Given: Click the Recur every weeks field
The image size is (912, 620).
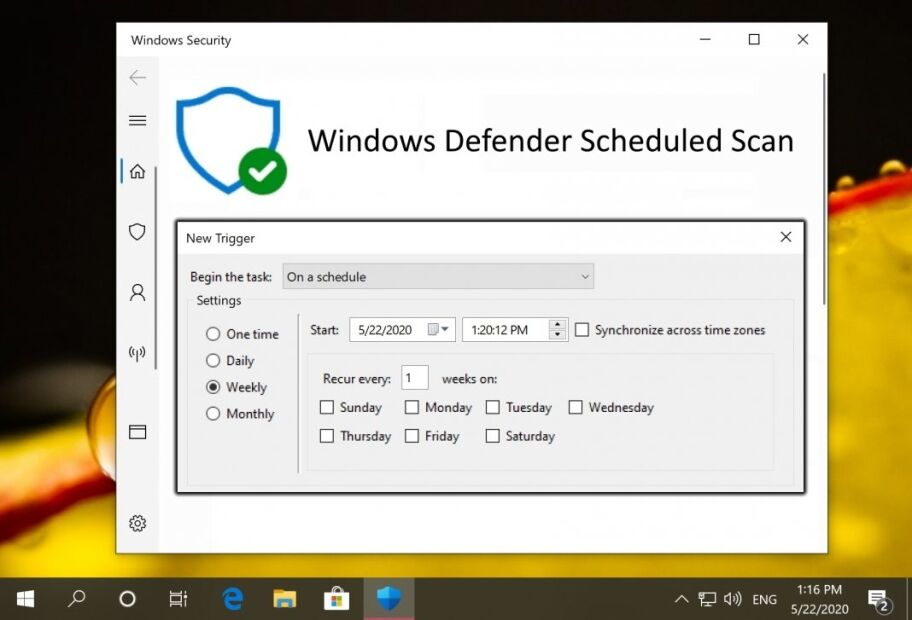Looking at the screenshot, I should pos(415,378).
